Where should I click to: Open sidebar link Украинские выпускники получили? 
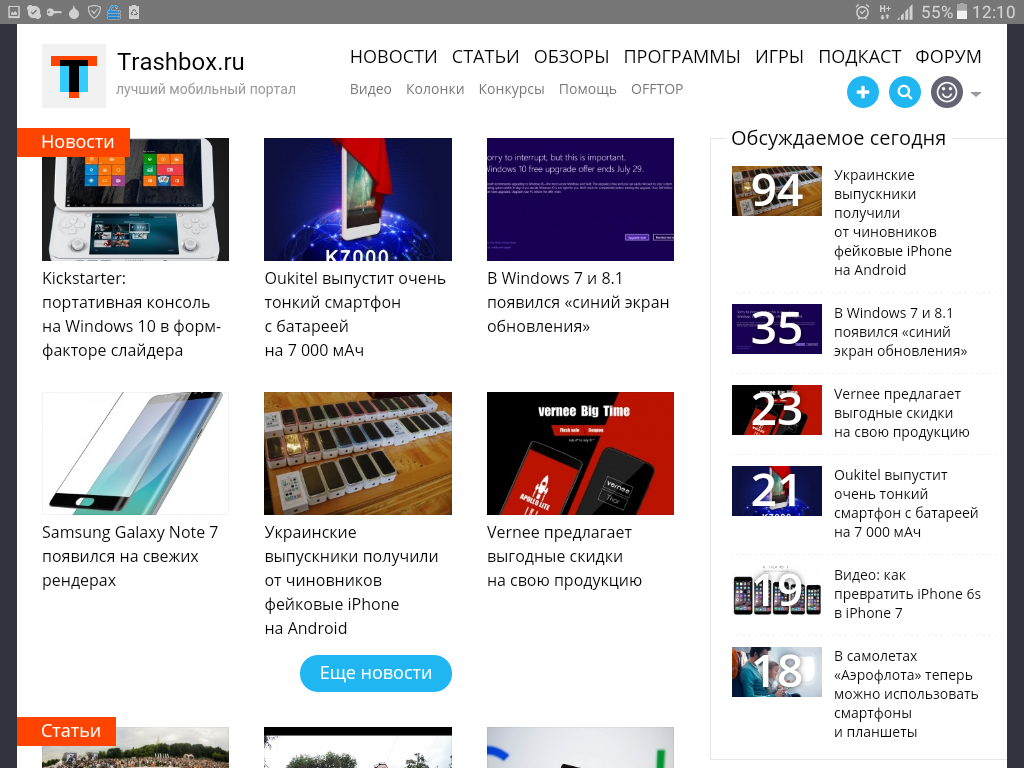pos(892,223)
